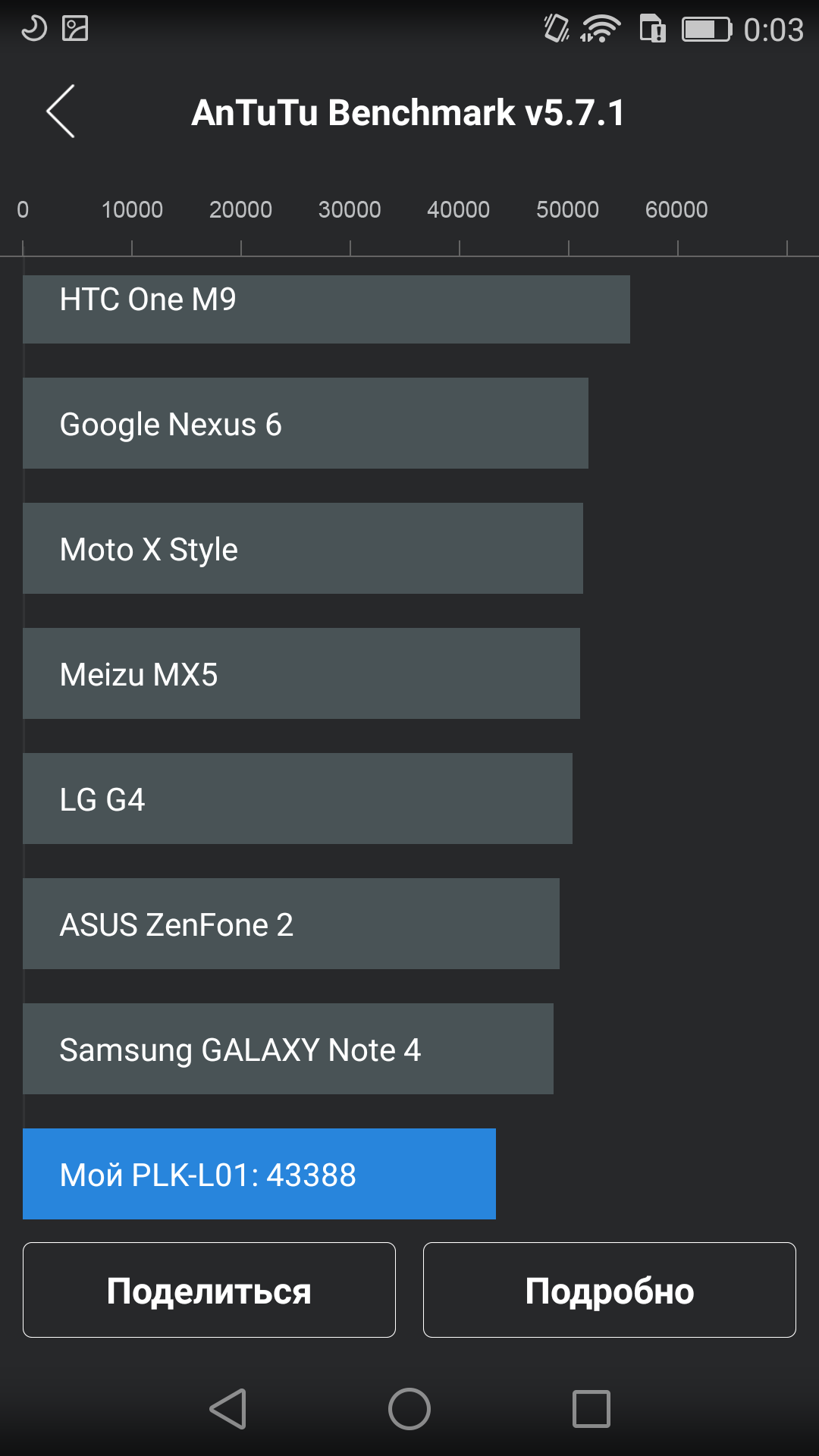Tap the blue Мой PLK-L01 score bar
Screen dimensions: 819x1456
pos(259,1174)
